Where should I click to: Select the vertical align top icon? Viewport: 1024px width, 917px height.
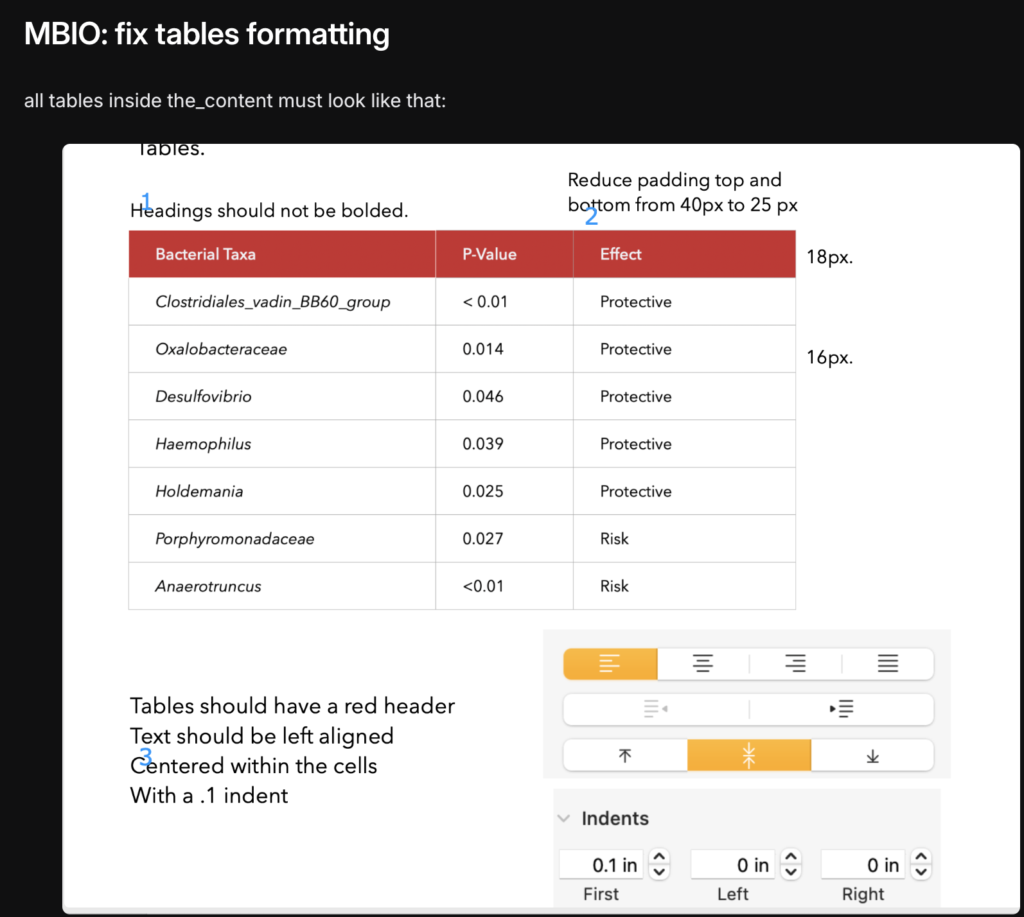point(625,756)
